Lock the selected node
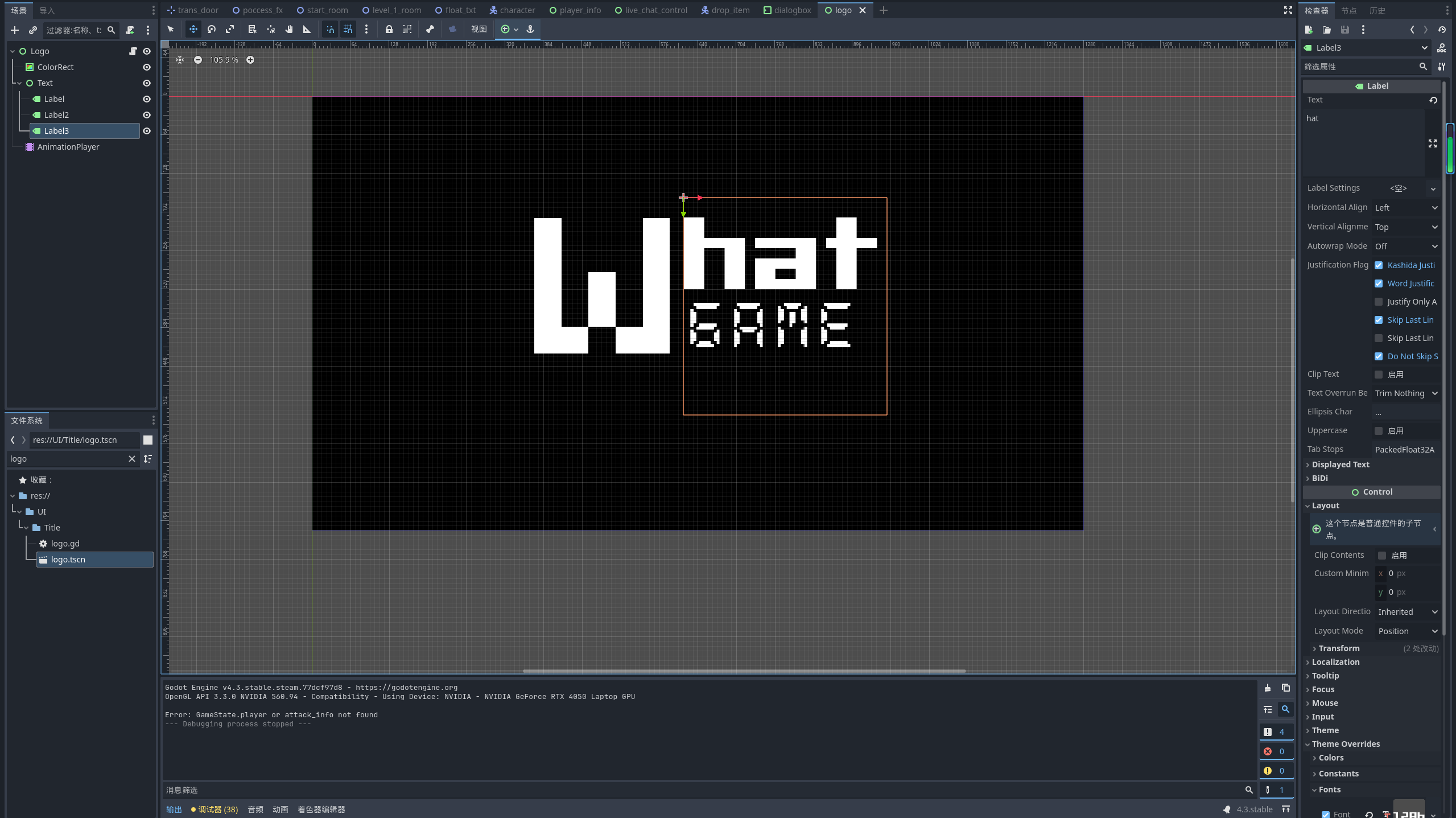Image resolution: width=1456 pixels, height=818 pixels. tap(389, 29)
